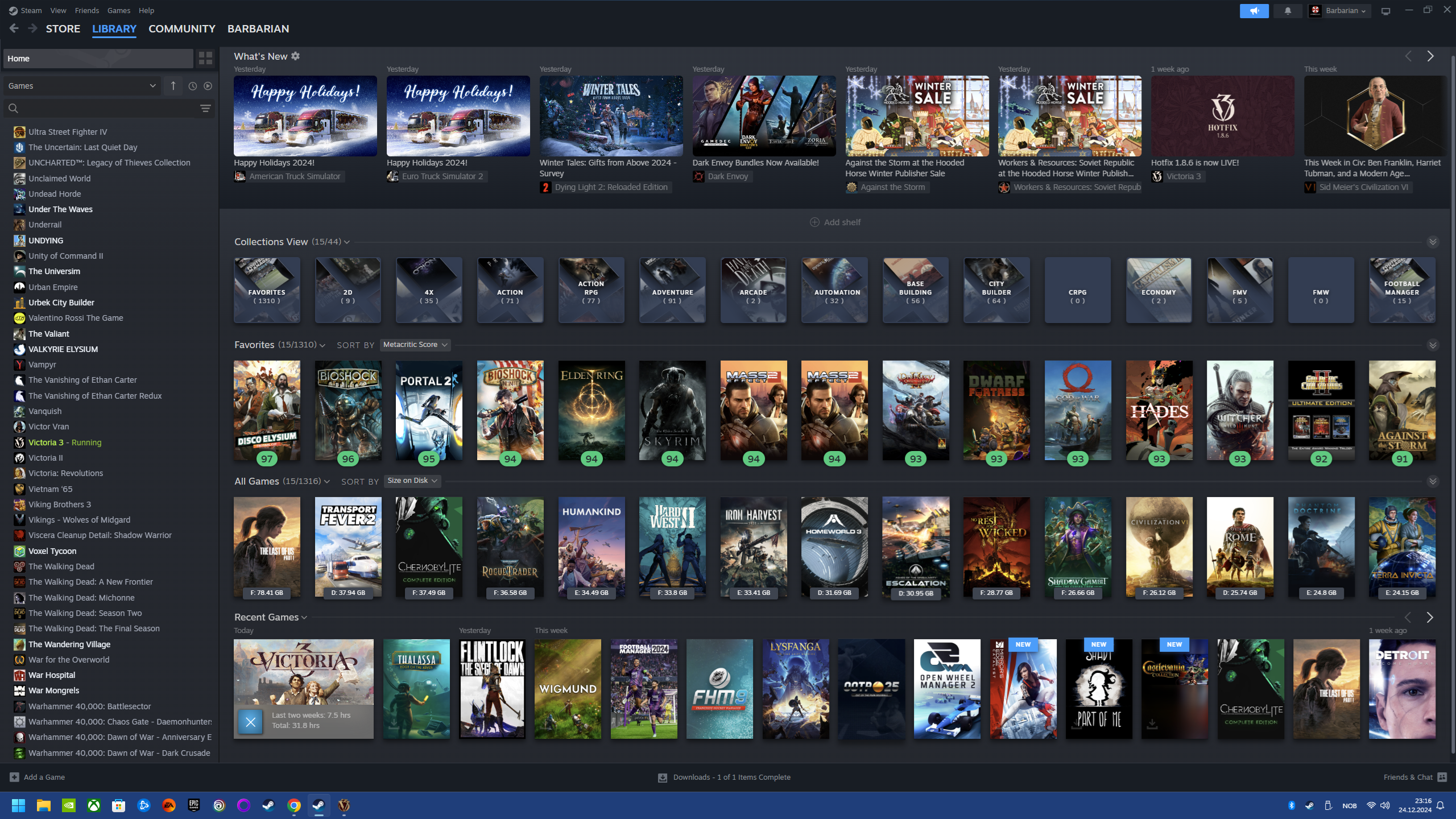Collapse the Collections View shelf chevron
The height and width of the screenshot is (819, 1456).
(1433, 242)
